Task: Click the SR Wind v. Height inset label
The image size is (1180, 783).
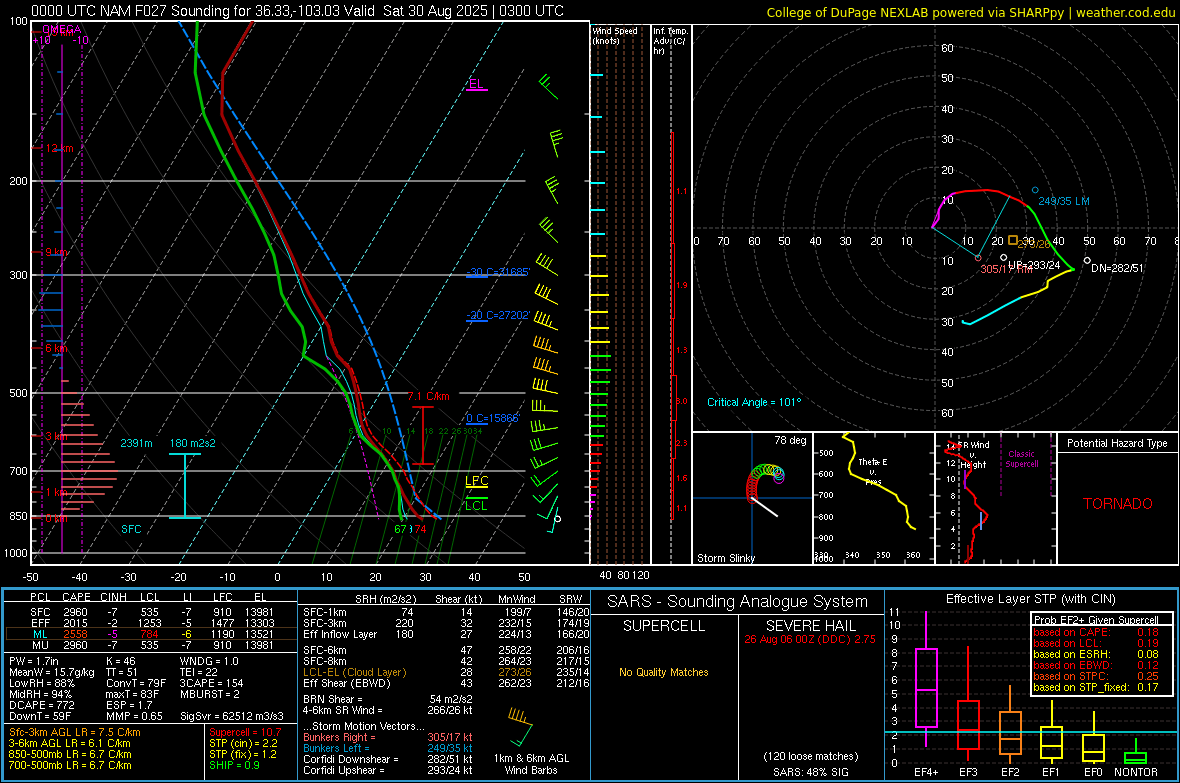Action: point(973,455)
